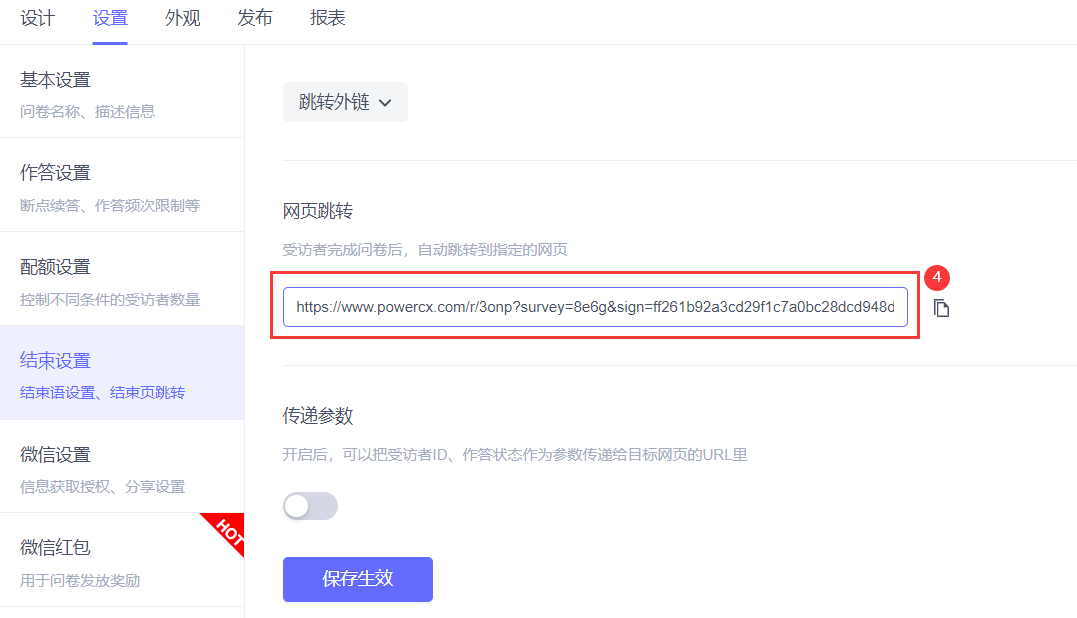
Task: Focus the redirect URL input field
Action: 595,308
